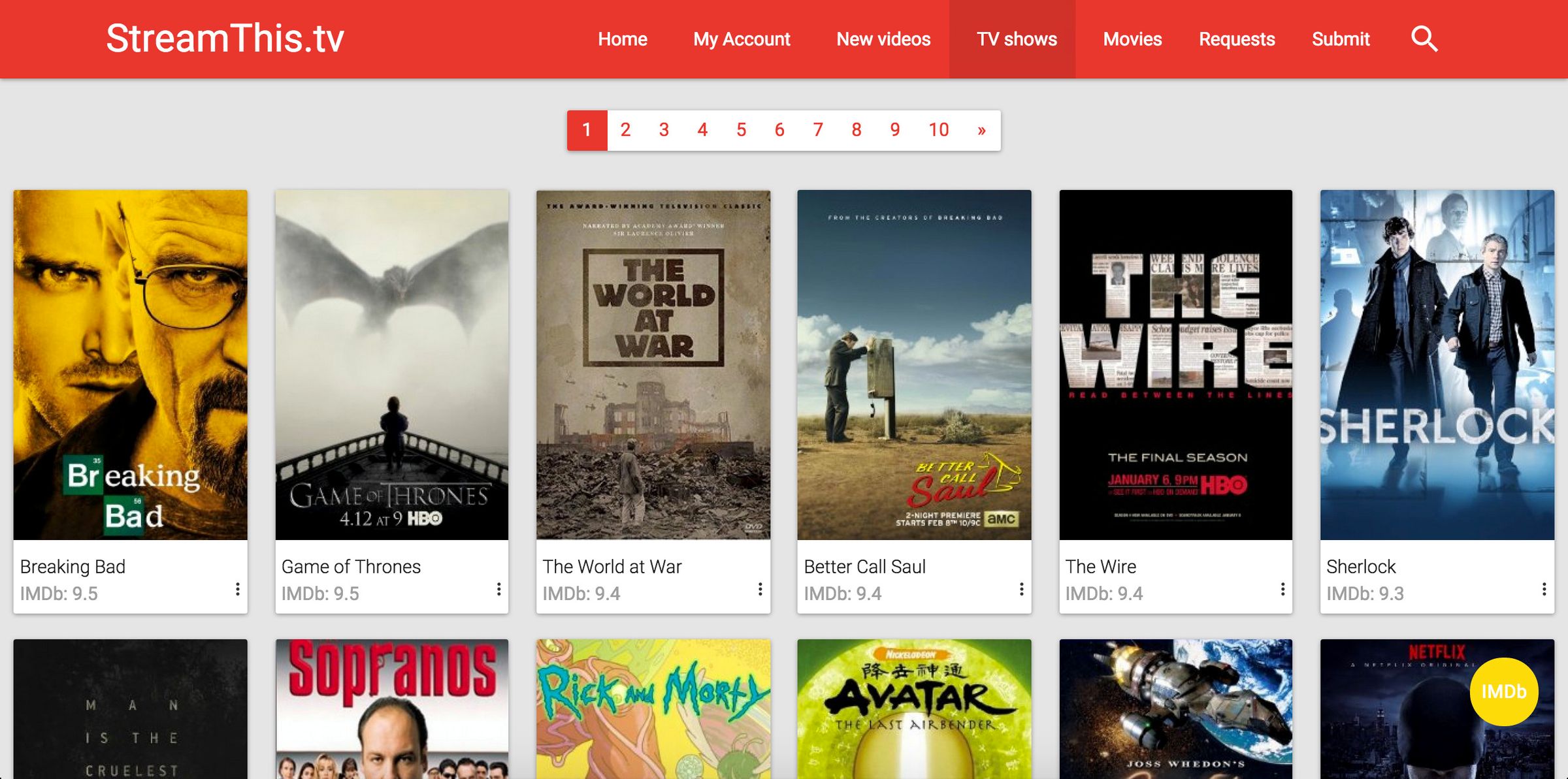The image size is (1568, 779).
Task: Open the 'Man is the cruelest' poster
Action: (x=131, y=709)
